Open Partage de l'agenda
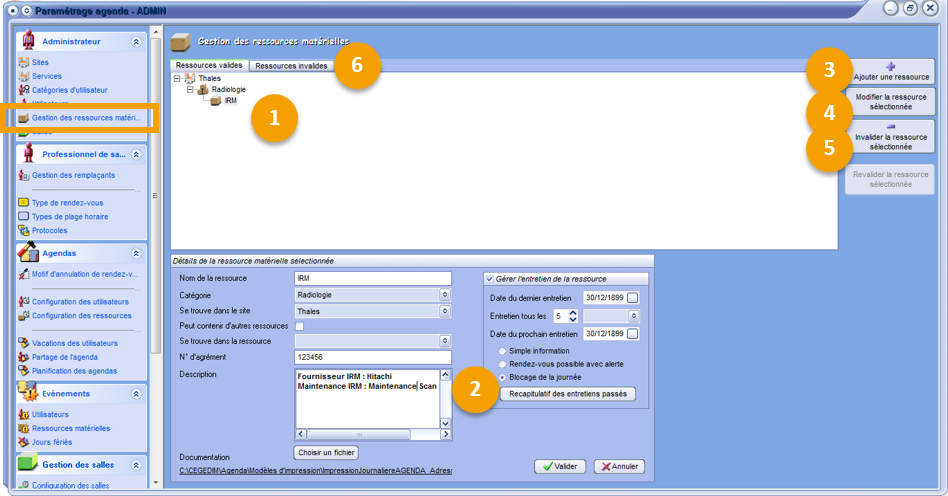The image size is (948, 496). click(67, 357)
